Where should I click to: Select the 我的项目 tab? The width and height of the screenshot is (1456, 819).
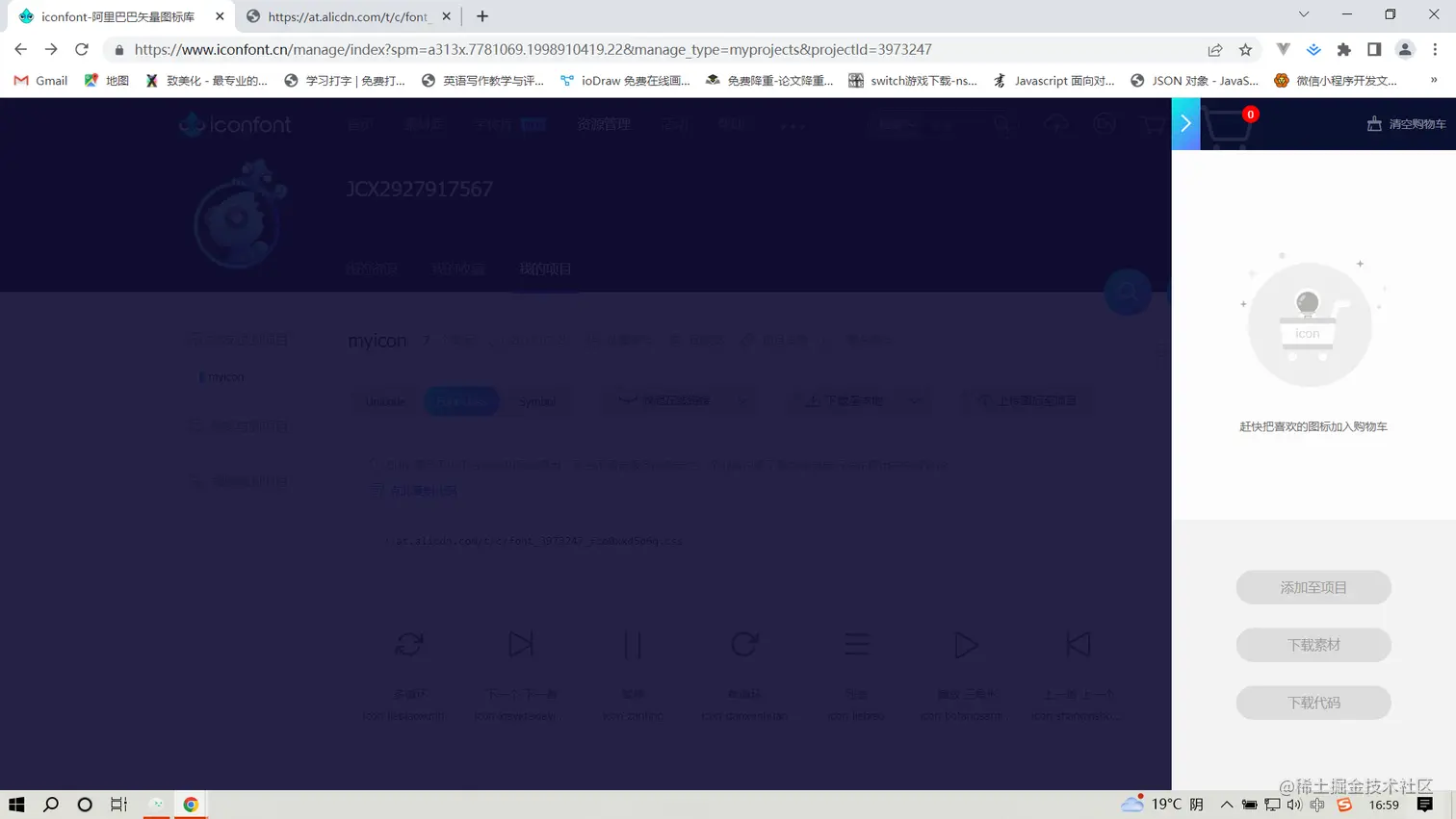click(545, 269)
